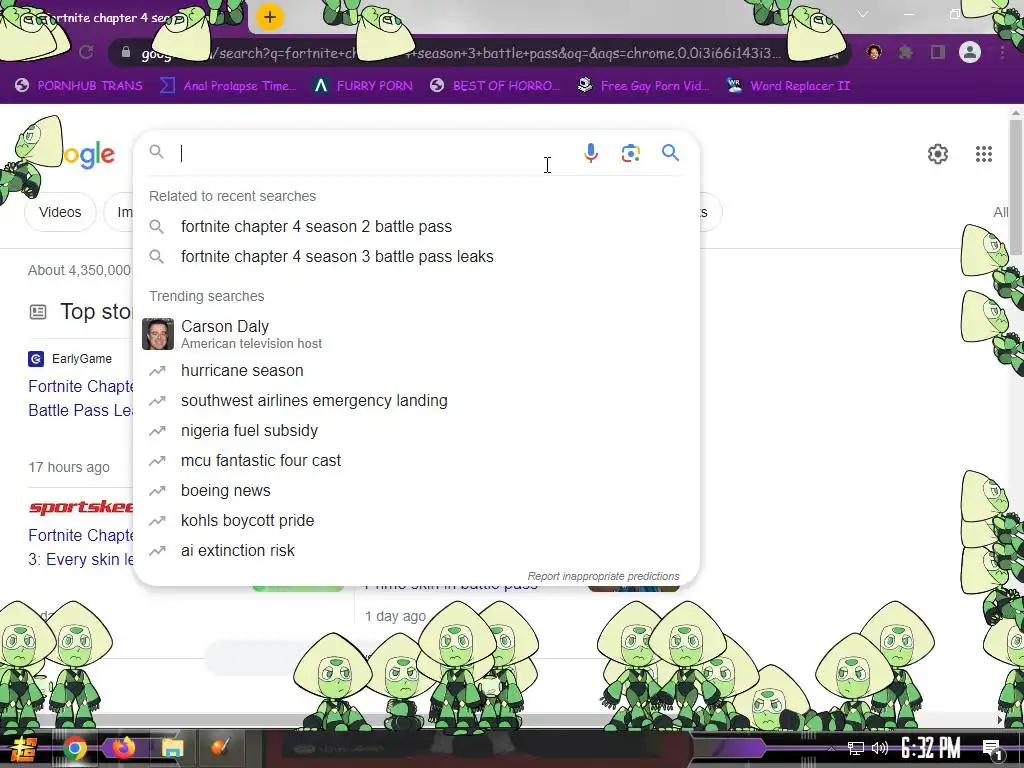Click the '17 hours ago' timestamp
1024x768 pixels.
pos(69,467)
